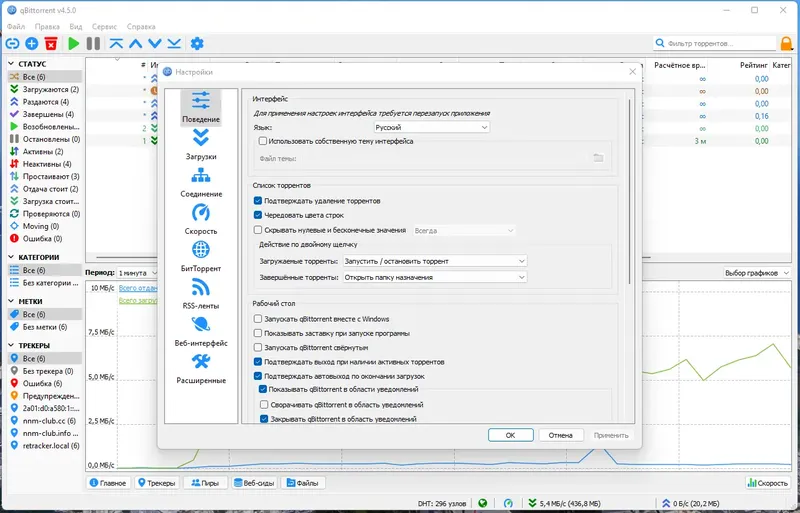Enable Запускать qBittorrent вместе с Windows
Viewport: 800px width, 513px height.
258,319
